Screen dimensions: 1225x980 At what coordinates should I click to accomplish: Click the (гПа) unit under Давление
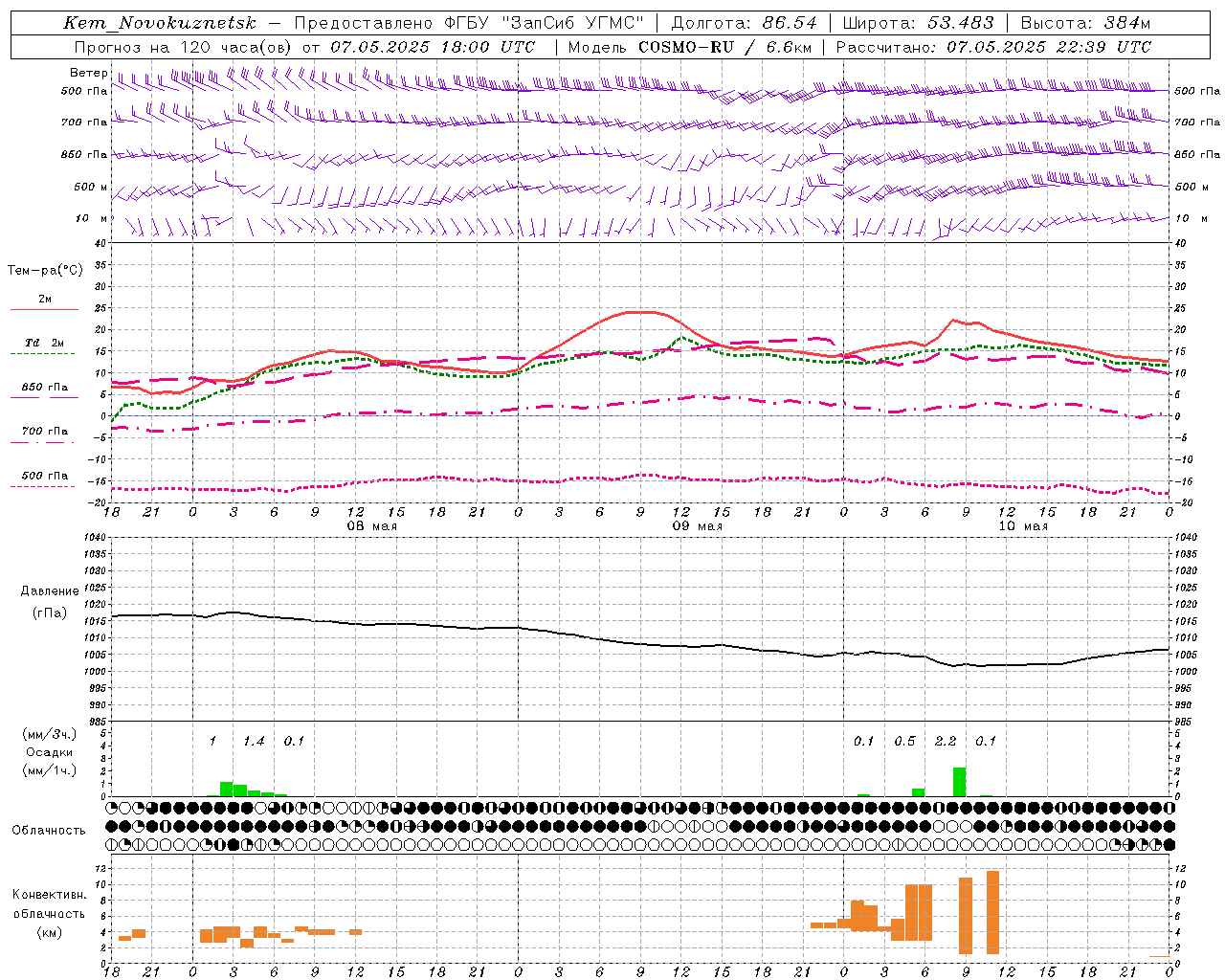coord(50,613)
